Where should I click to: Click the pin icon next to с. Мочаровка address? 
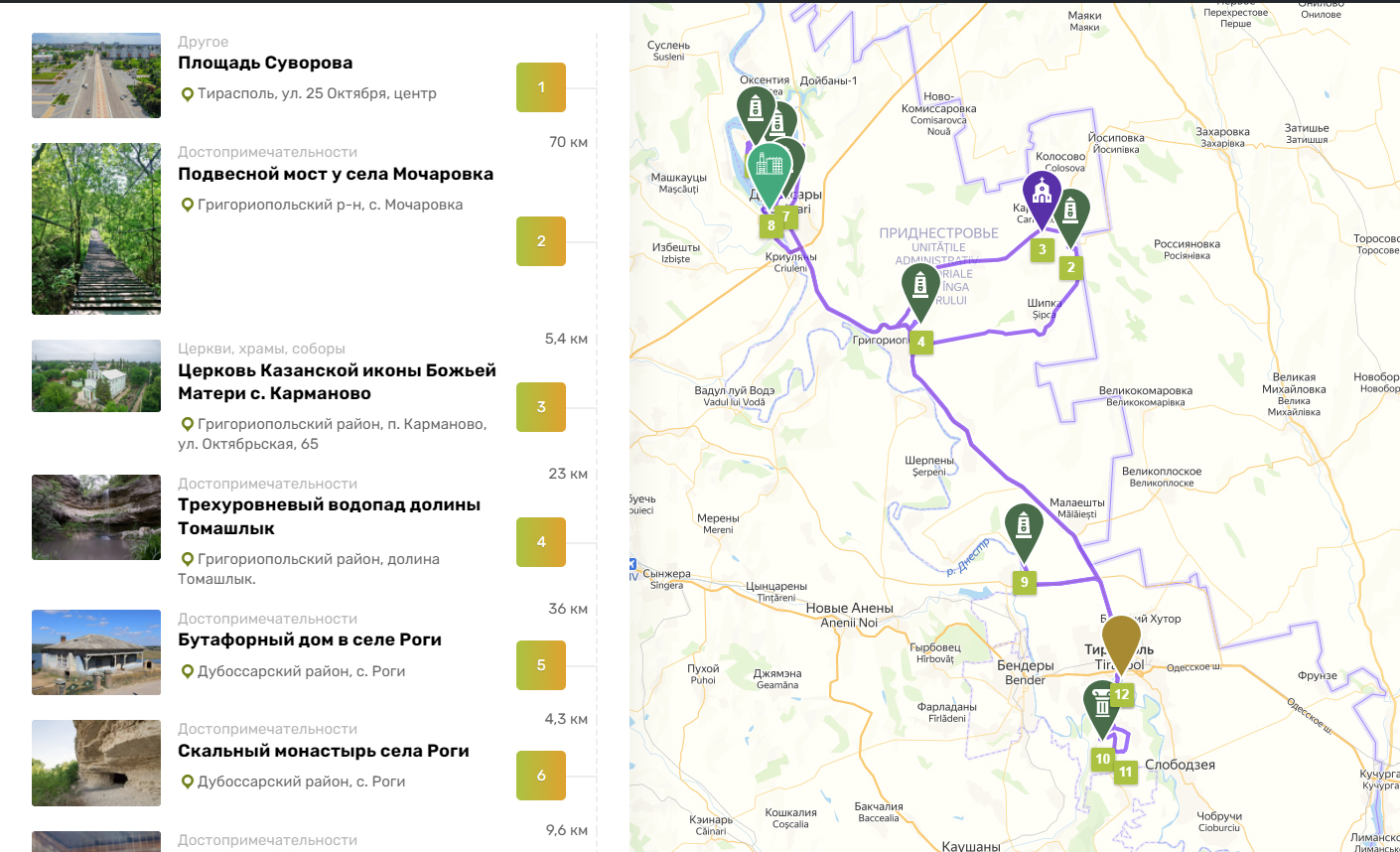click(187, 206)
